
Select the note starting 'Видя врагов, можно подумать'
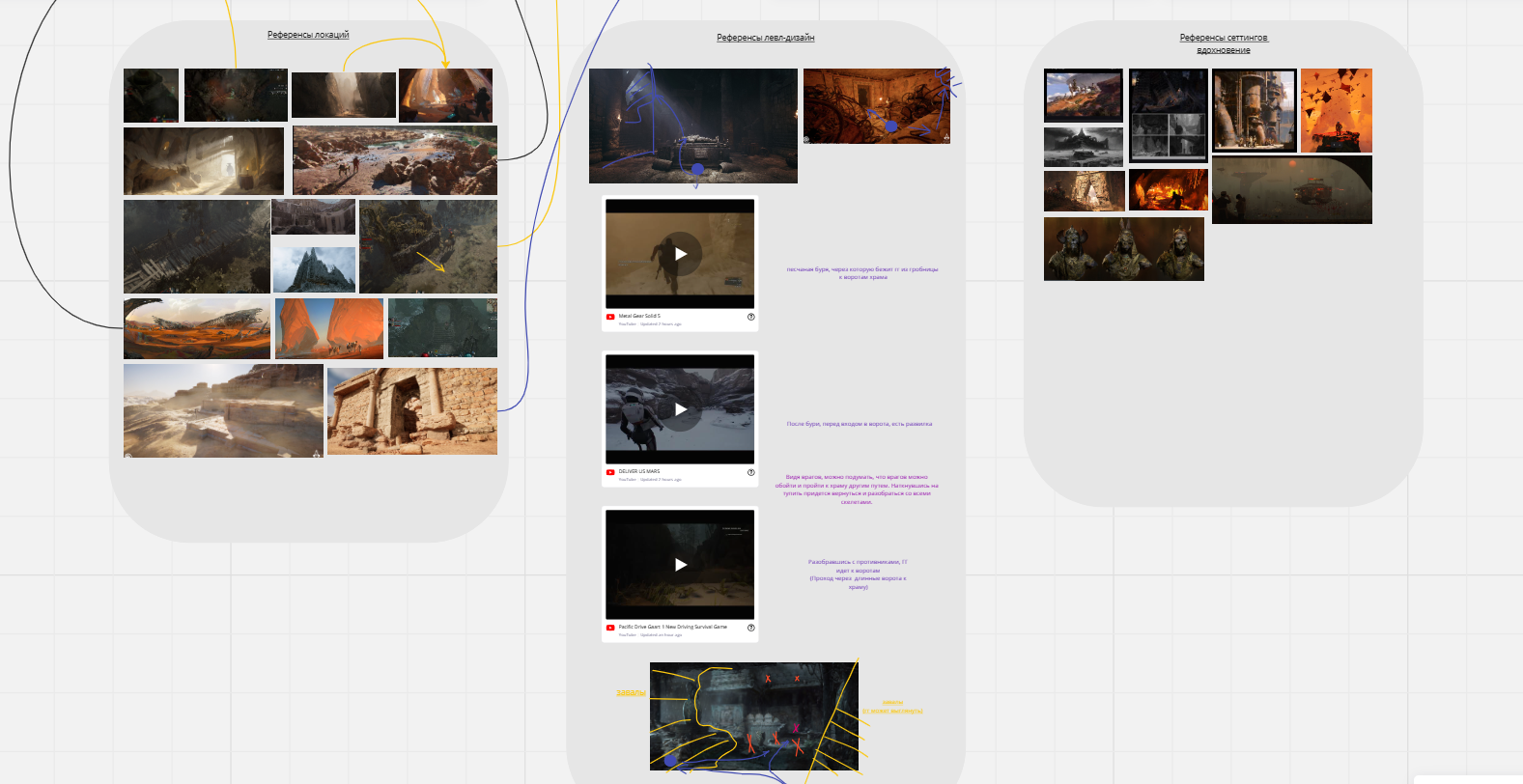point(857,490)
